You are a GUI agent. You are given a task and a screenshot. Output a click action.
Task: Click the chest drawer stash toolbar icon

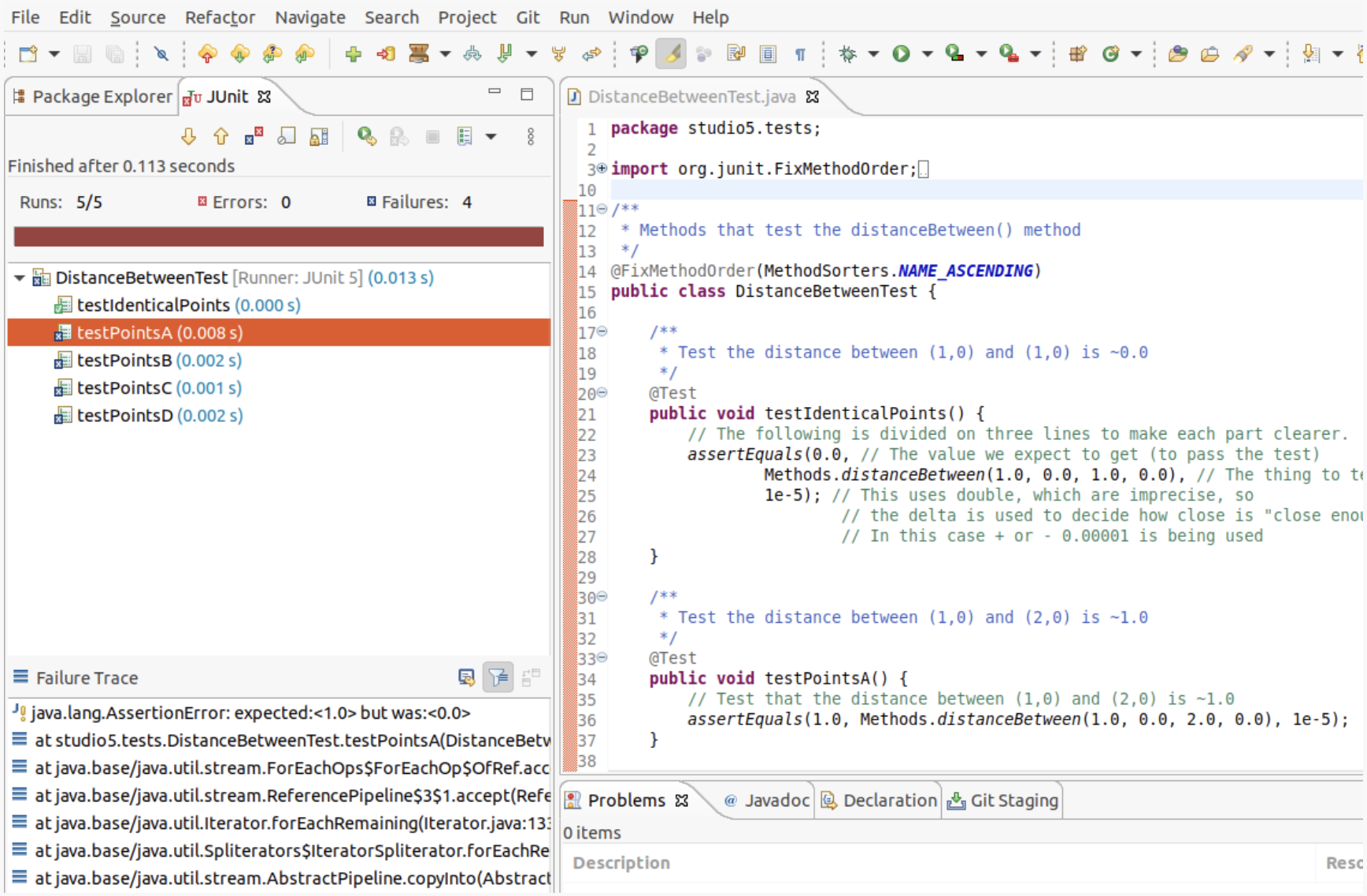[418, 54]
